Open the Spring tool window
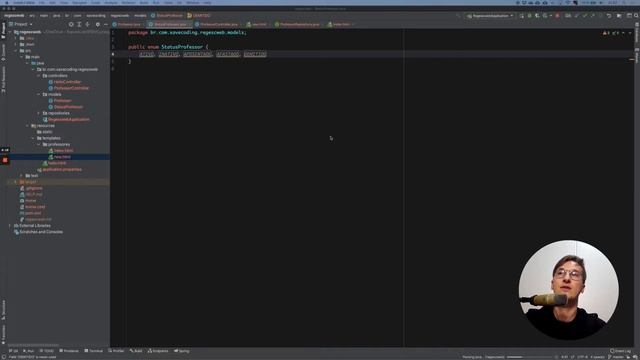 pyautogui.click(x=182, y=351)
